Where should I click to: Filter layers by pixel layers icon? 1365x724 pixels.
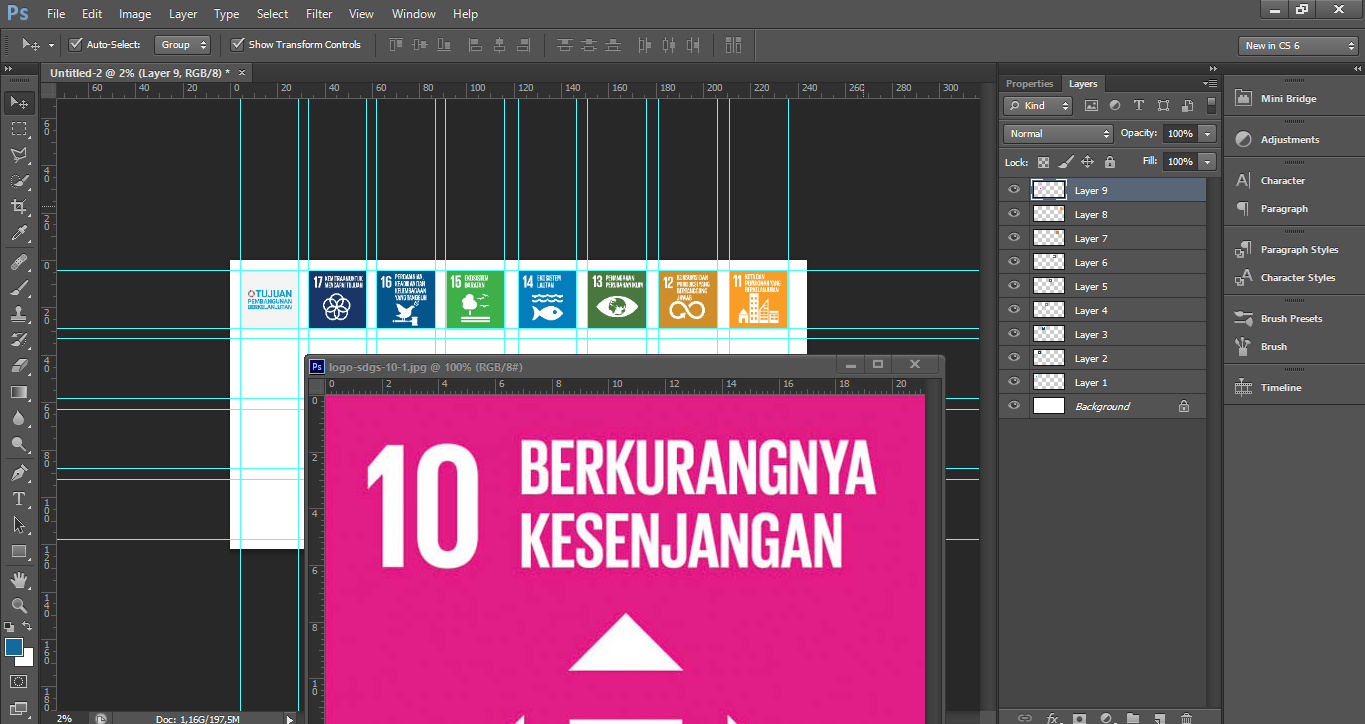click(1091, 105)
